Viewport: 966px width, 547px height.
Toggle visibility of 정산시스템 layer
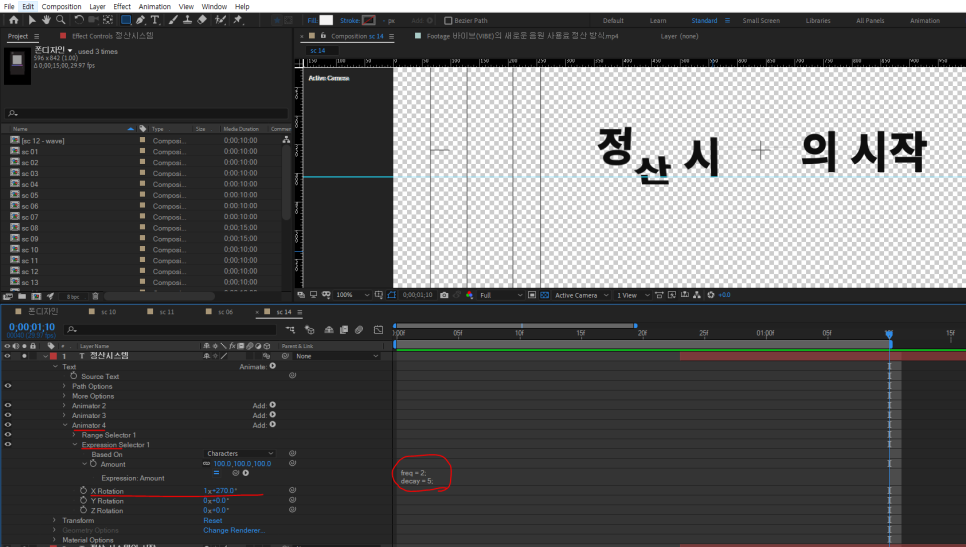pyautogui.click(x=7, y=356)
